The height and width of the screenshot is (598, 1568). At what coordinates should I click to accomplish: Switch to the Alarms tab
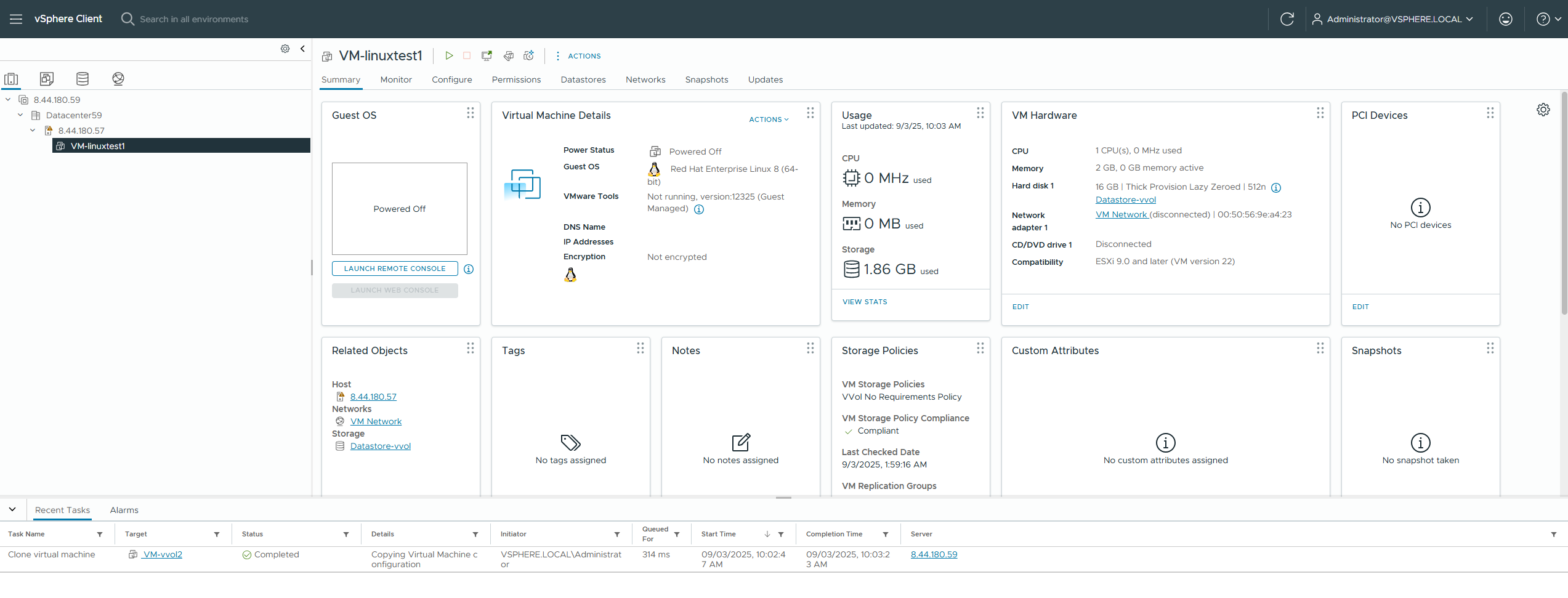click(x=124, y=510)
